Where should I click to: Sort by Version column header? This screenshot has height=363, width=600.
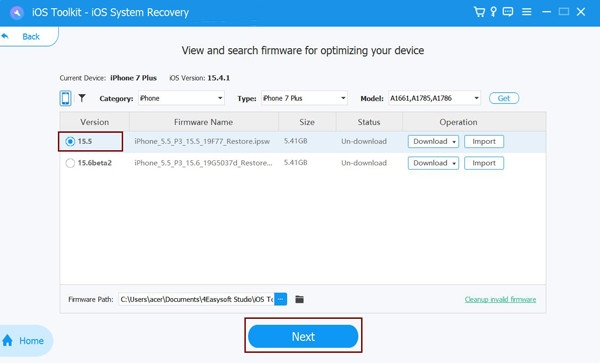95,122
